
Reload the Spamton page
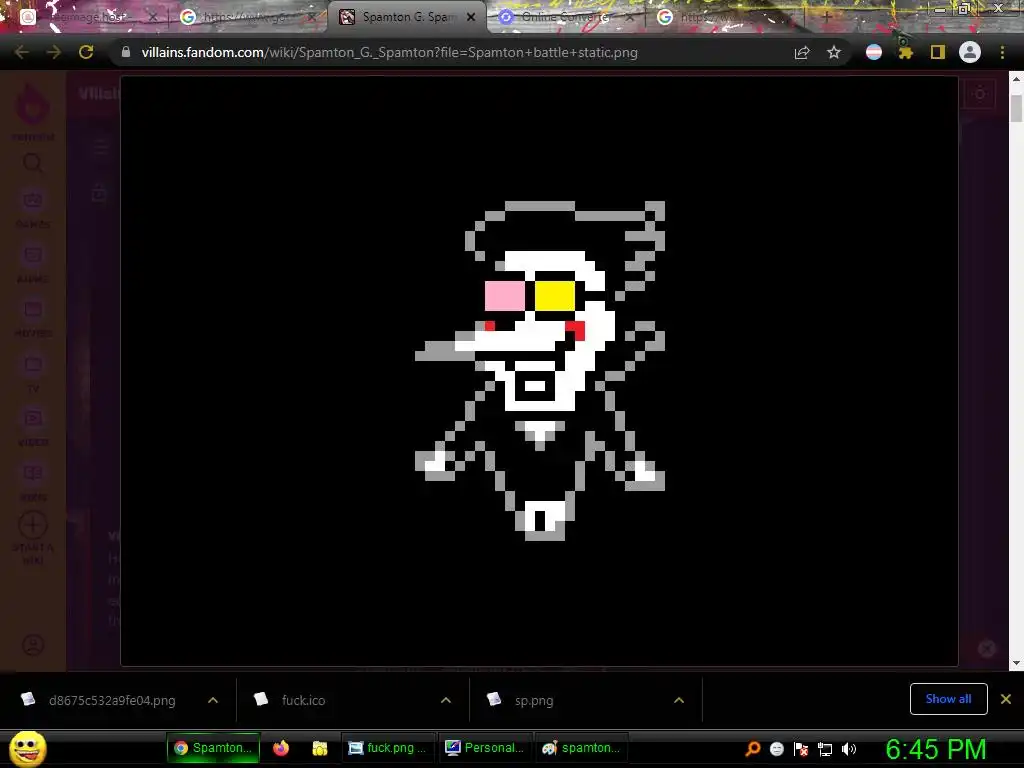[86, 52]
